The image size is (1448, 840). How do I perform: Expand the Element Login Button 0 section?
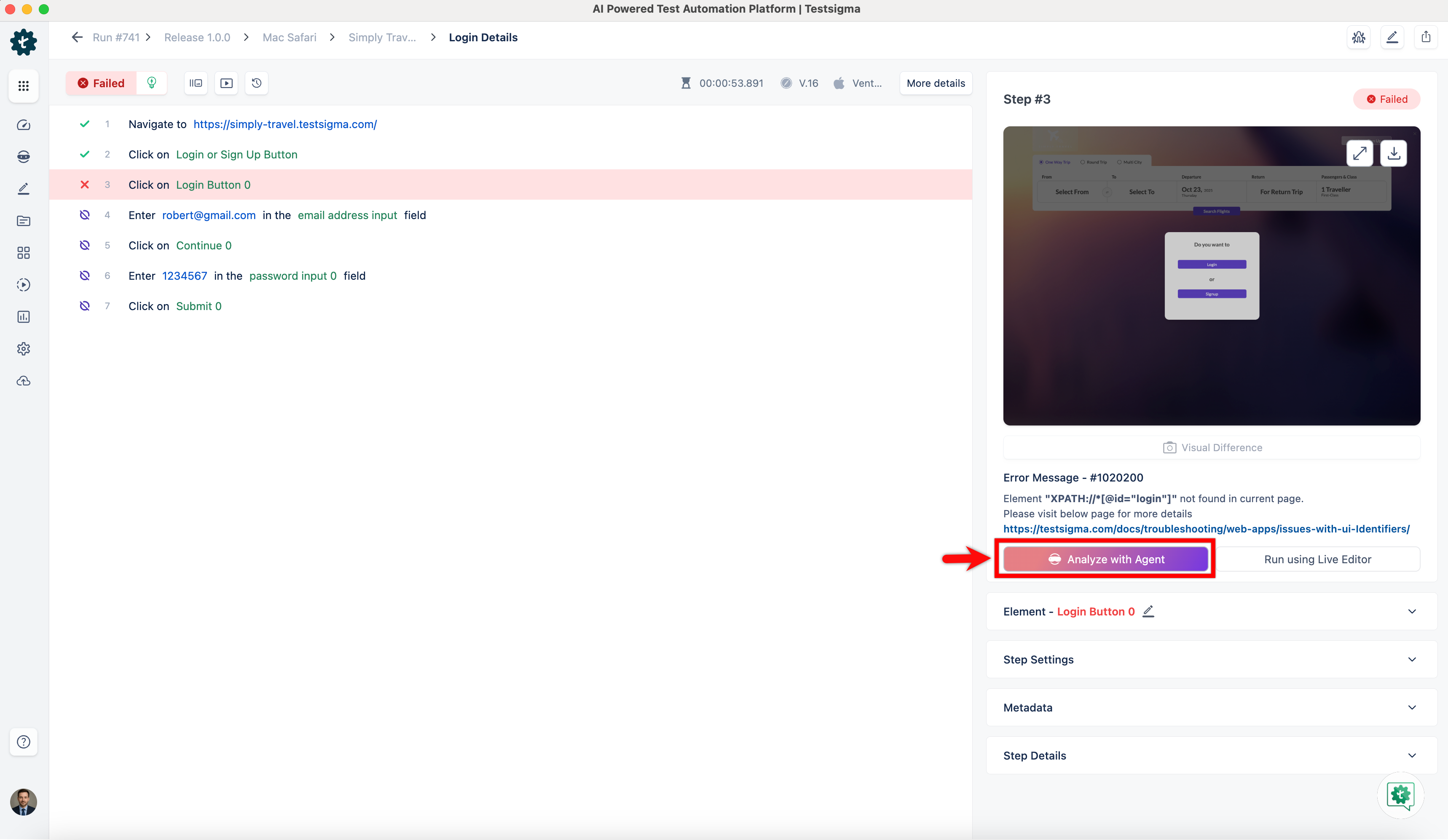[x=1412, y=611]
